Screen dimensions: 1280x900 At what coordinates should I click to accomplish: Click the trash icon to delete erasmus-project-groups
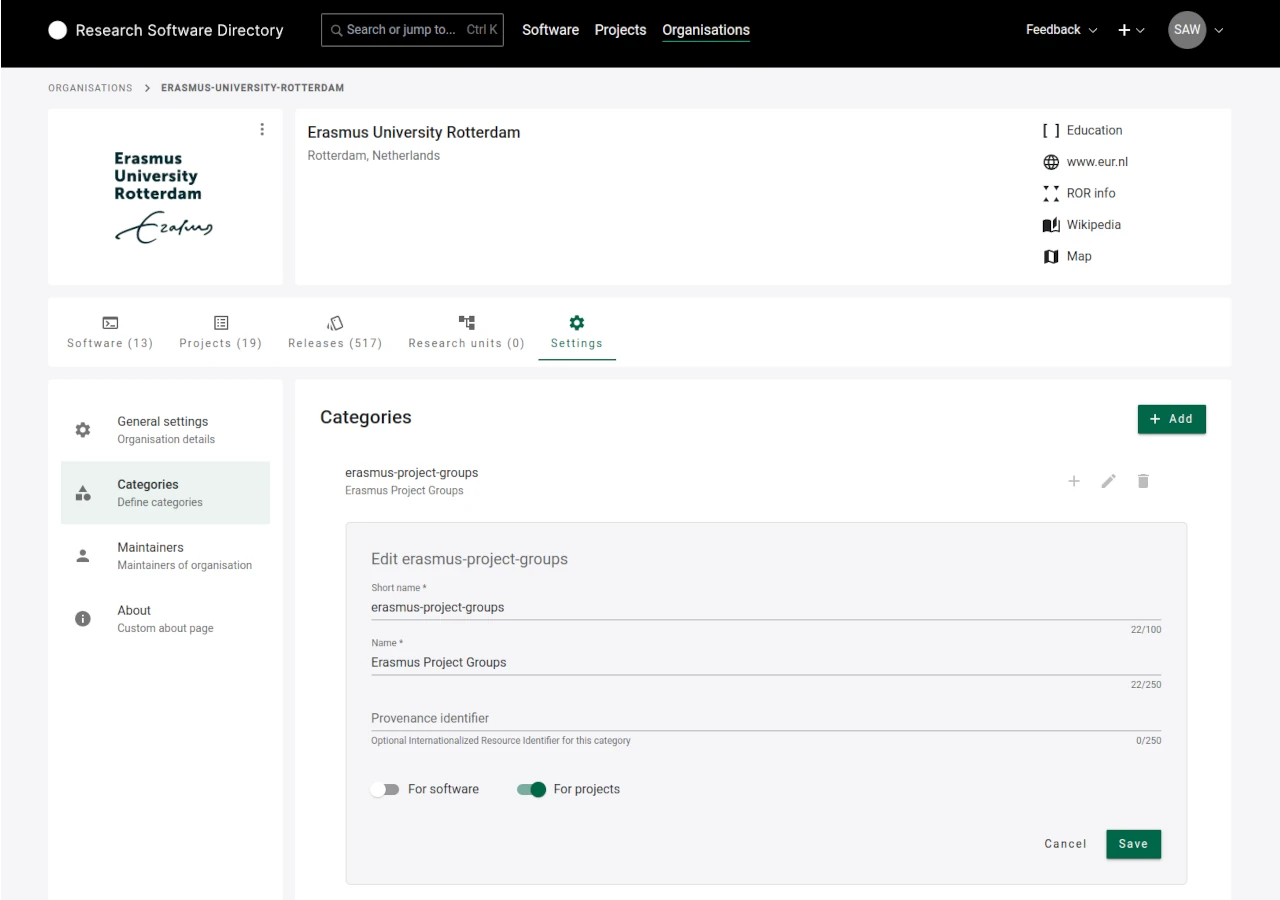pos(1143,481)
